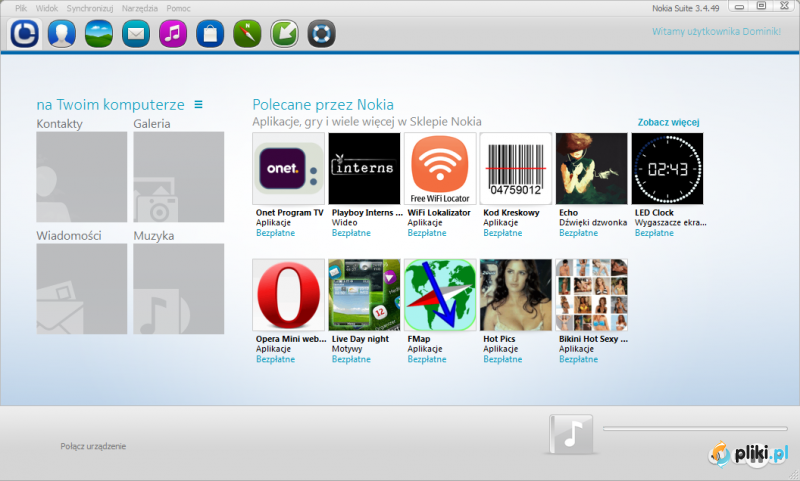Select the Bikini Hot Sexy app thumbnail
The image size is (800, 481).
[591, 295]
